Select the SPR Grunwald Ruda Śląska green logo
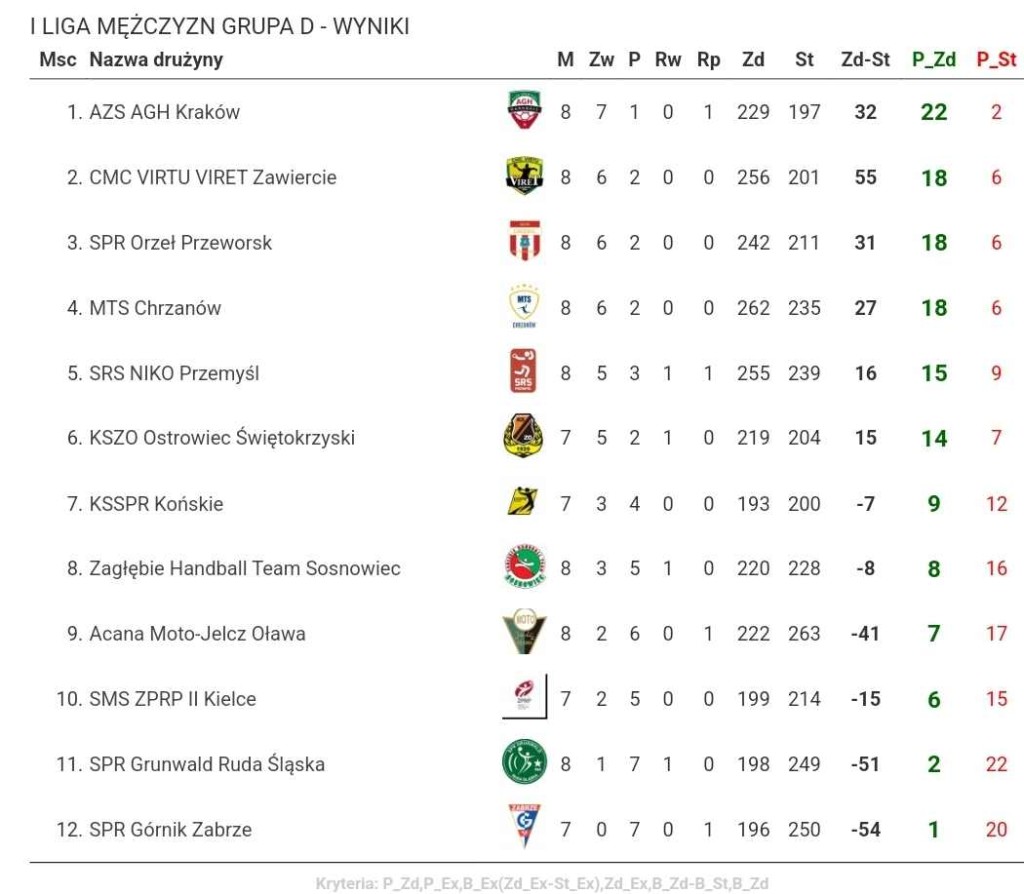1024x894 pixels. click(x=524, y=762)
